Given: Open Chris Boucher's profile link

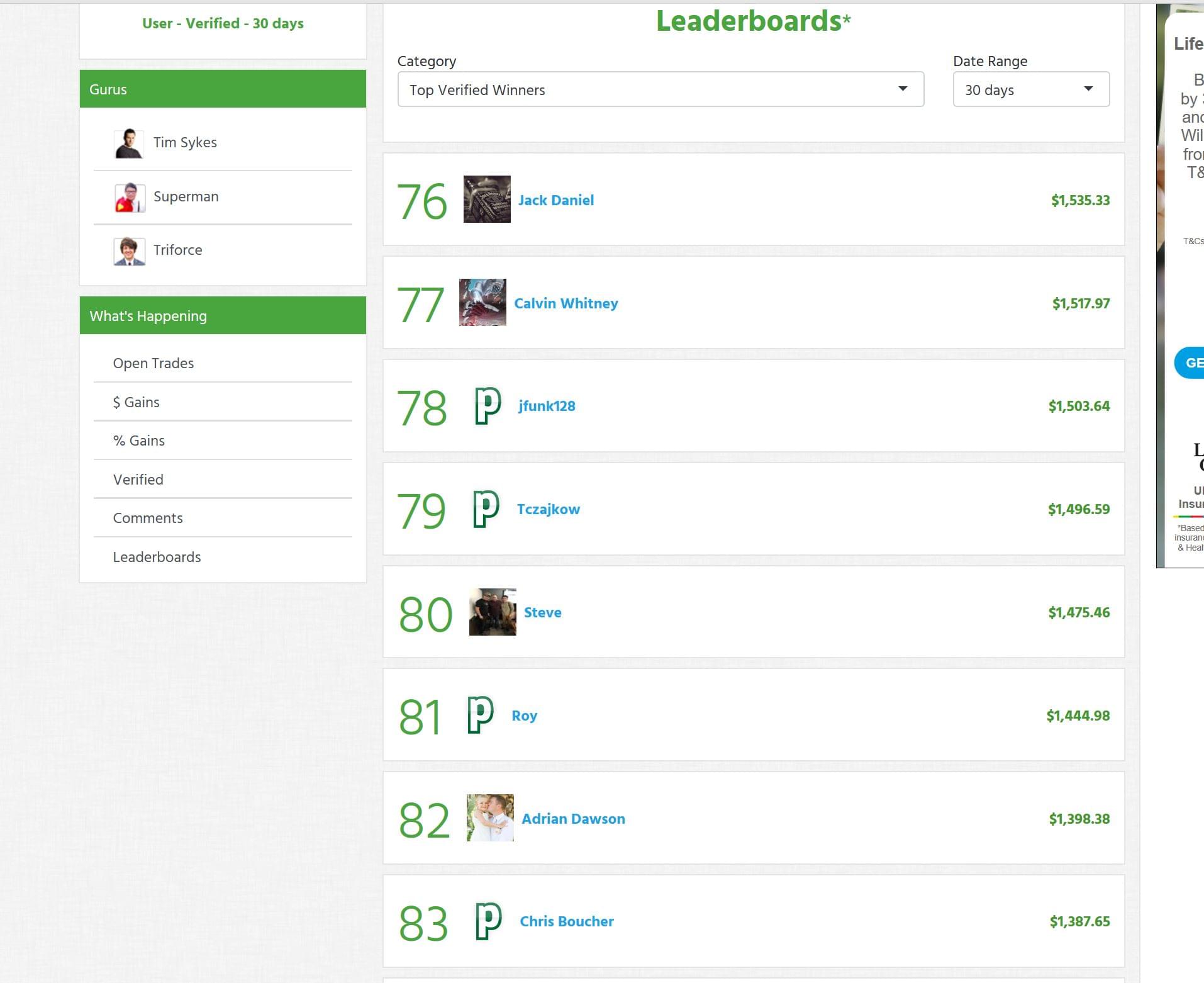Looking at the screenshot, I should click(567, 921).
